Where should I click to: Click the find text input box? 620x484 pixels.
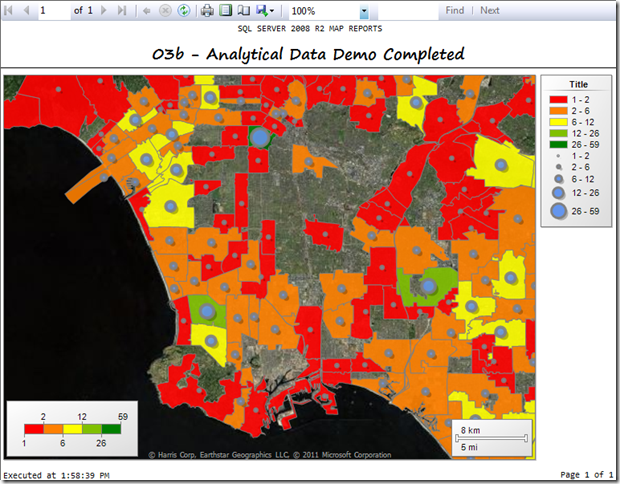coord(408,11)
